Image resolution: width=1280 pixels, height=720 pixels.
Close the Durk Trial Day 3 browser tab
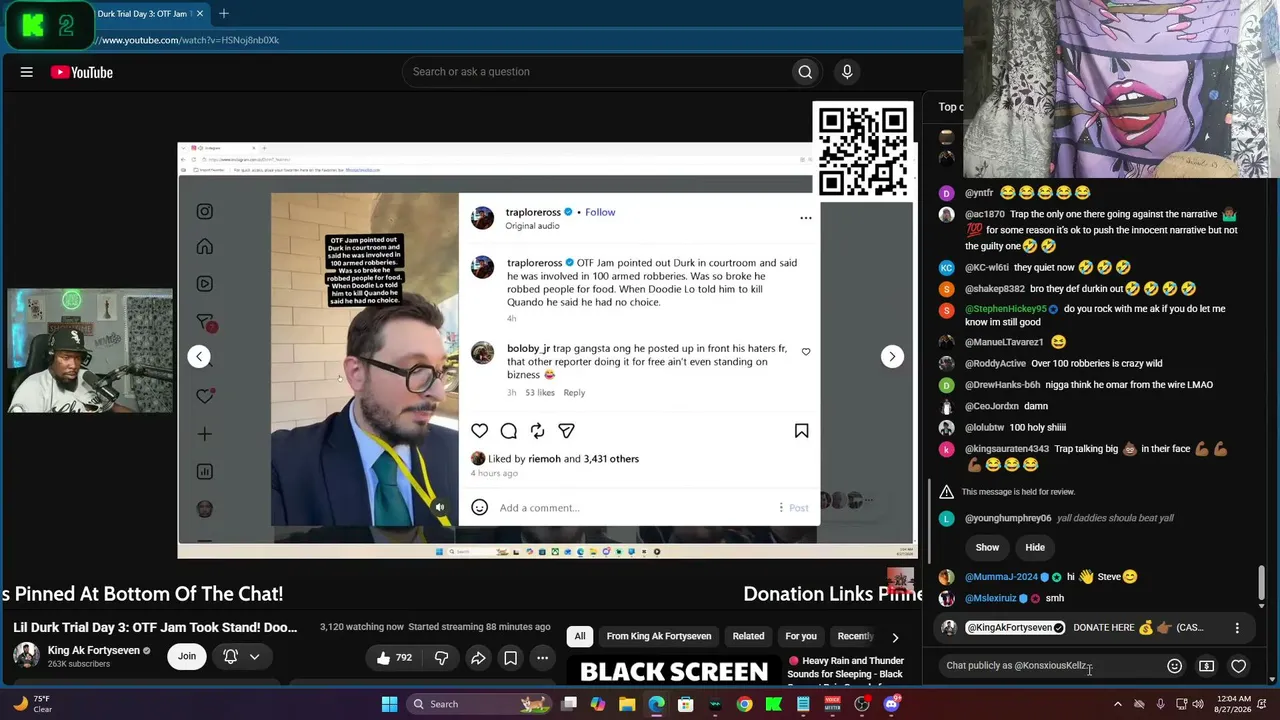click(200, 14)
